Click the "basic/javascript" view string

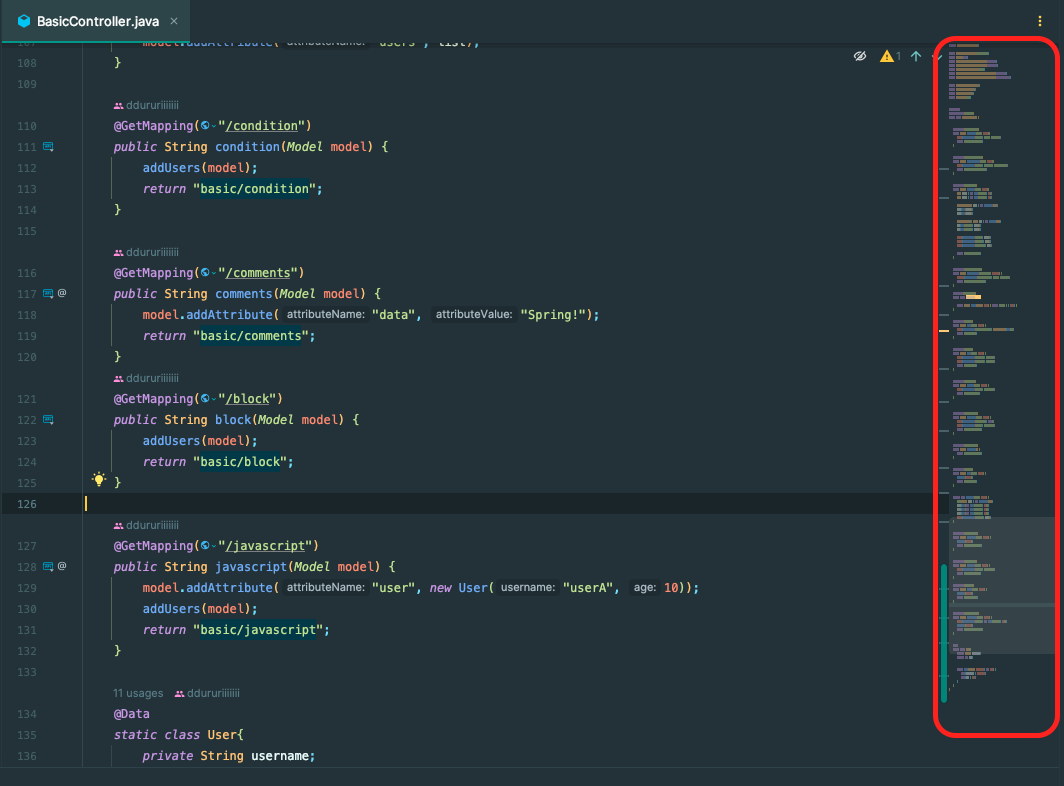coord(258,630)
